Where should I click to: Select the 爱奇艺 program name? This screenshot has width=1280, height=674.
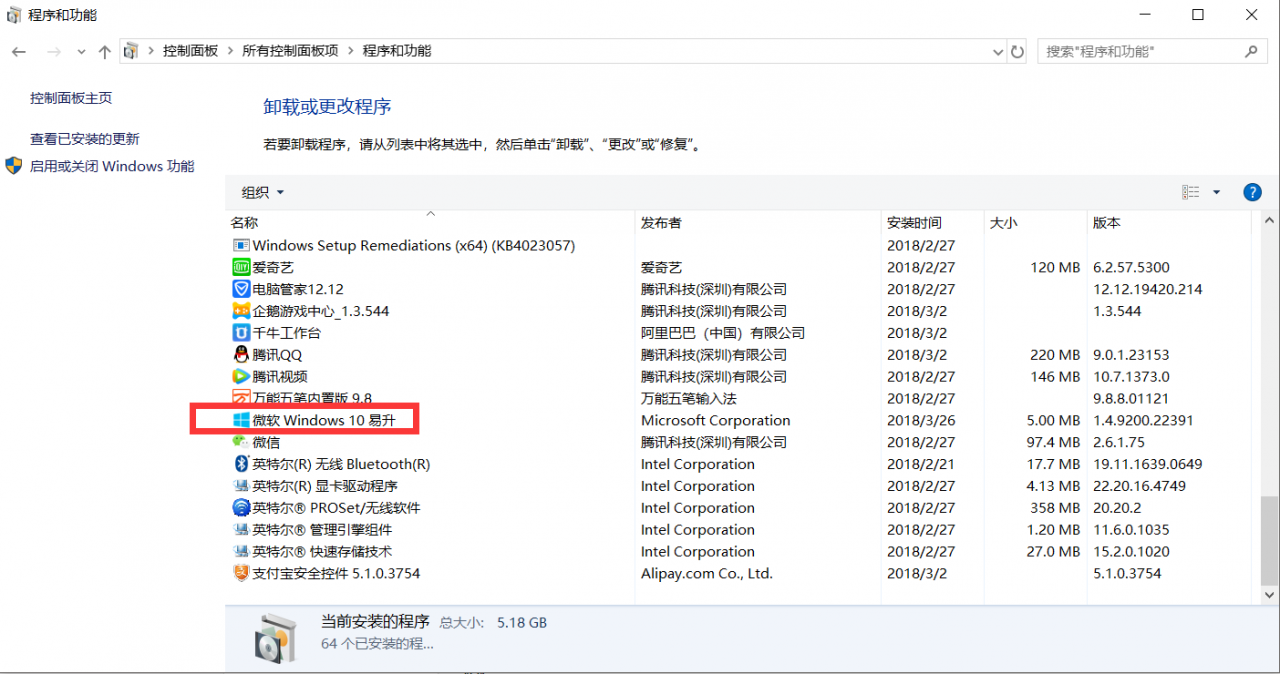(x=273, y=267)
